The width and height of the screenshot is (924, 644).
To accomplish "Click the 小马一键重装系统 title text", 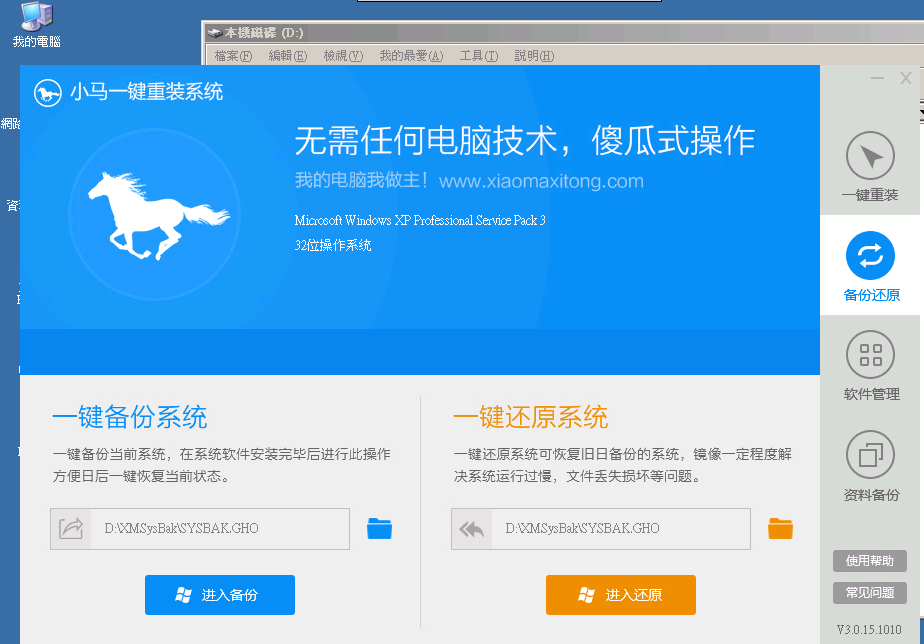I will (x=147, y=92).
